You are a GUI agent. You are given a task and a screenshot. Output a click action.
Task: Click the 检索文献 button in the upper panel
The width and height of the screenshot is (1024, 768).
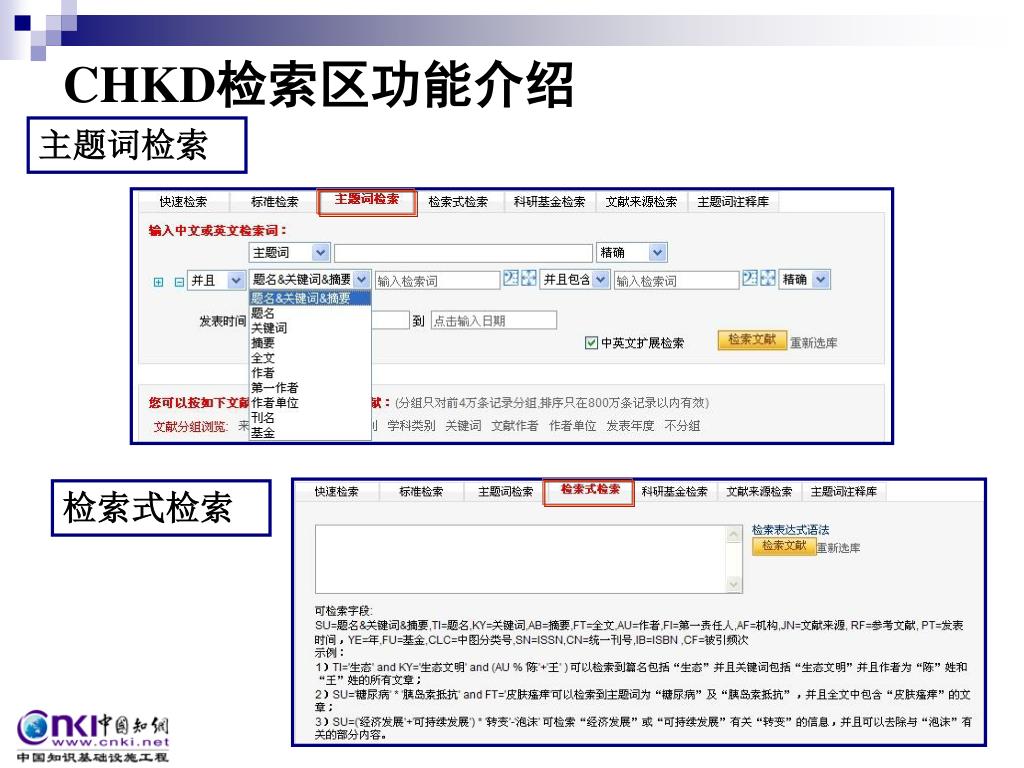[752, 340]
